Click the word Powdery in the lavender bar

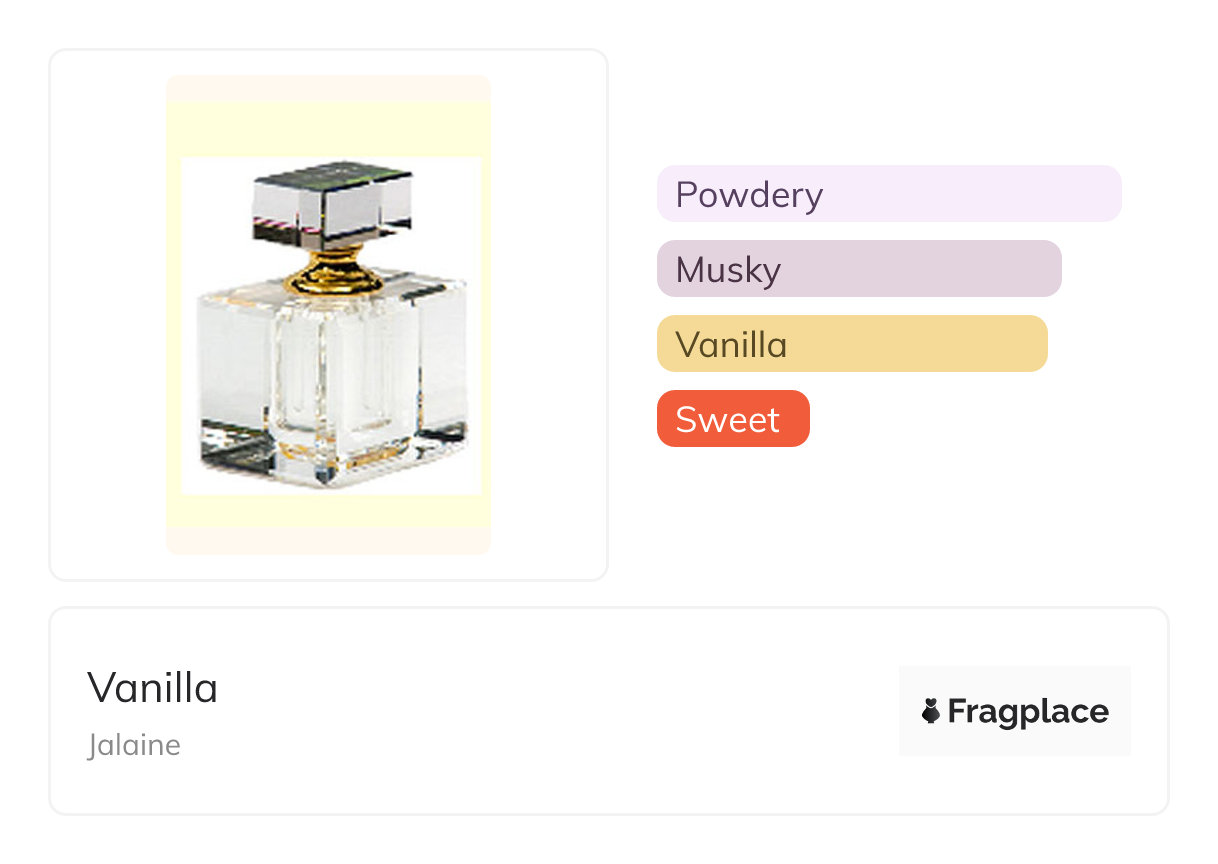749,194
